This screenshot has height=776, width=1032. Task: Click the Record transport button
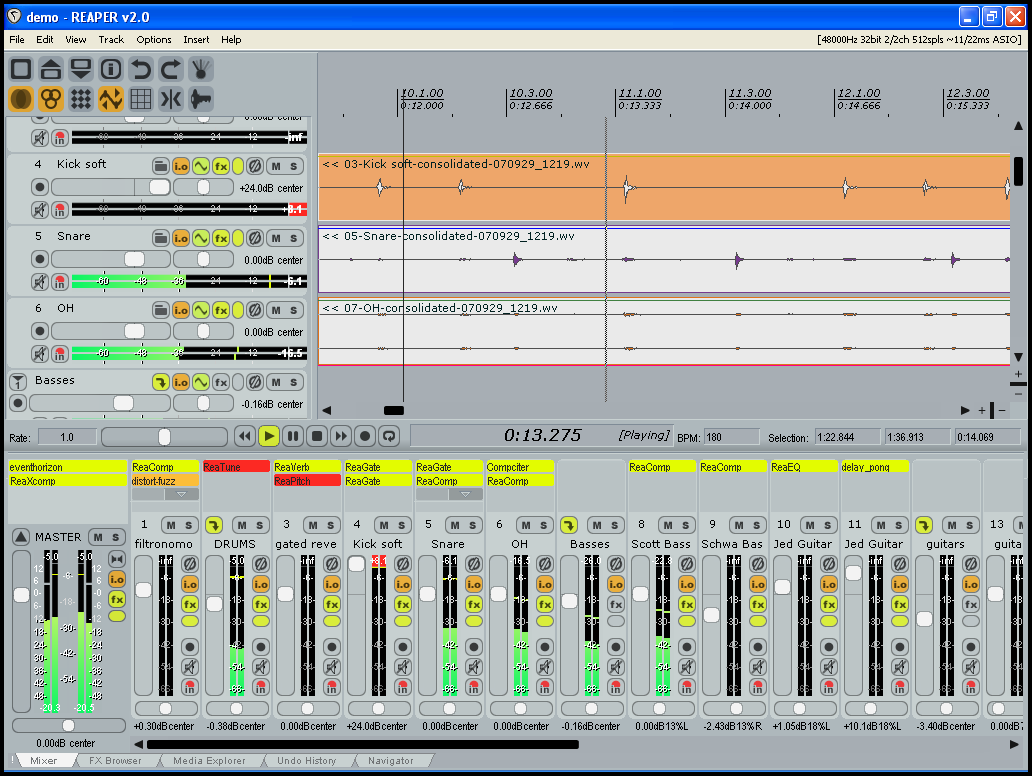point(365,436)
